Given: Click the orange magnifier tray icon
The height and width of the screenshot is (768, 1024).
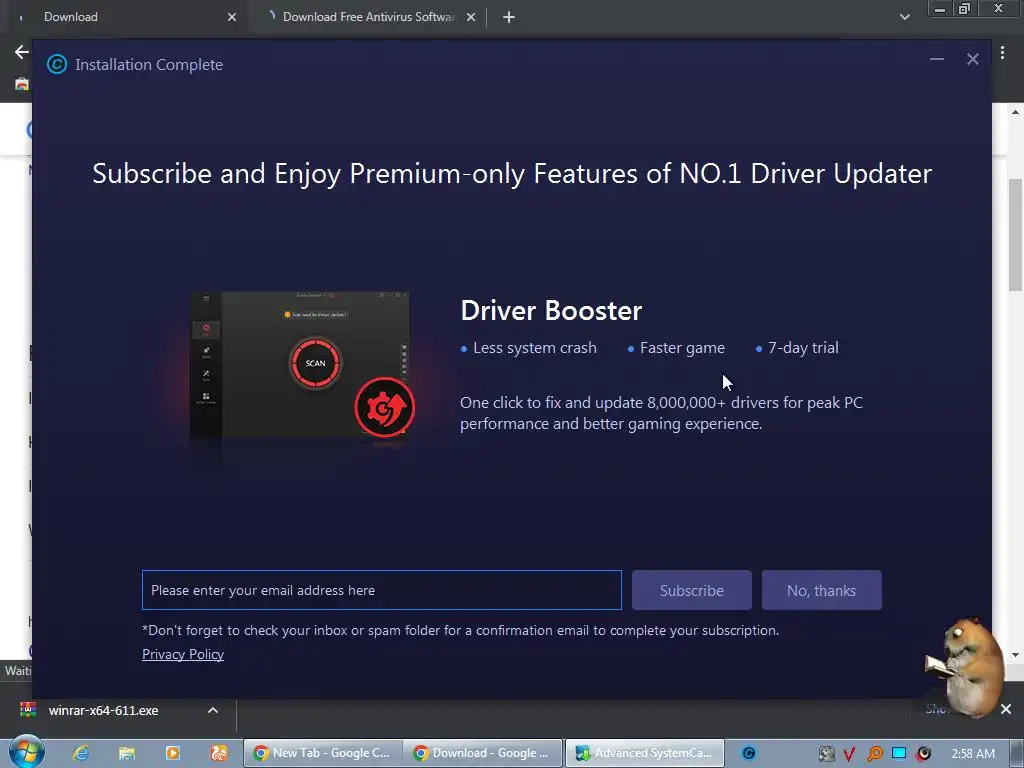Looking at the screenshot, I should 874,754.
